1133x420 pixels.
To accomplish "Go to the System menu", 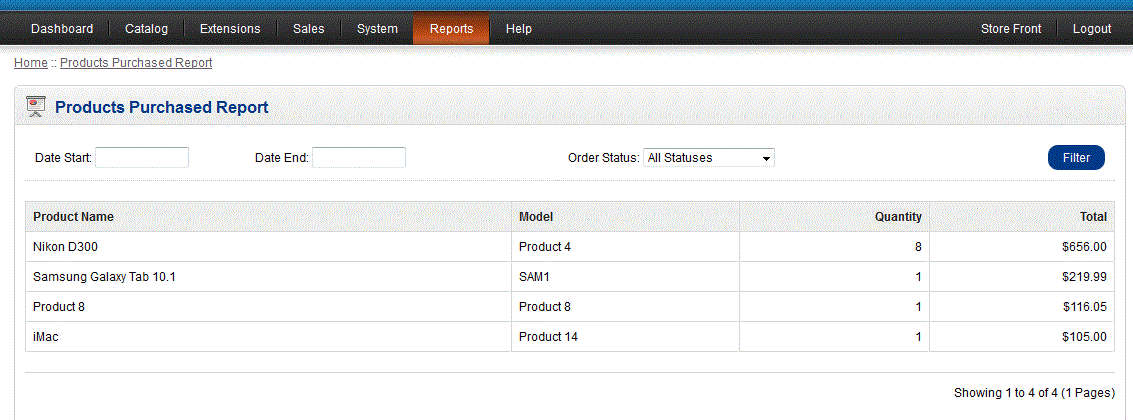I will click(377, 29).
